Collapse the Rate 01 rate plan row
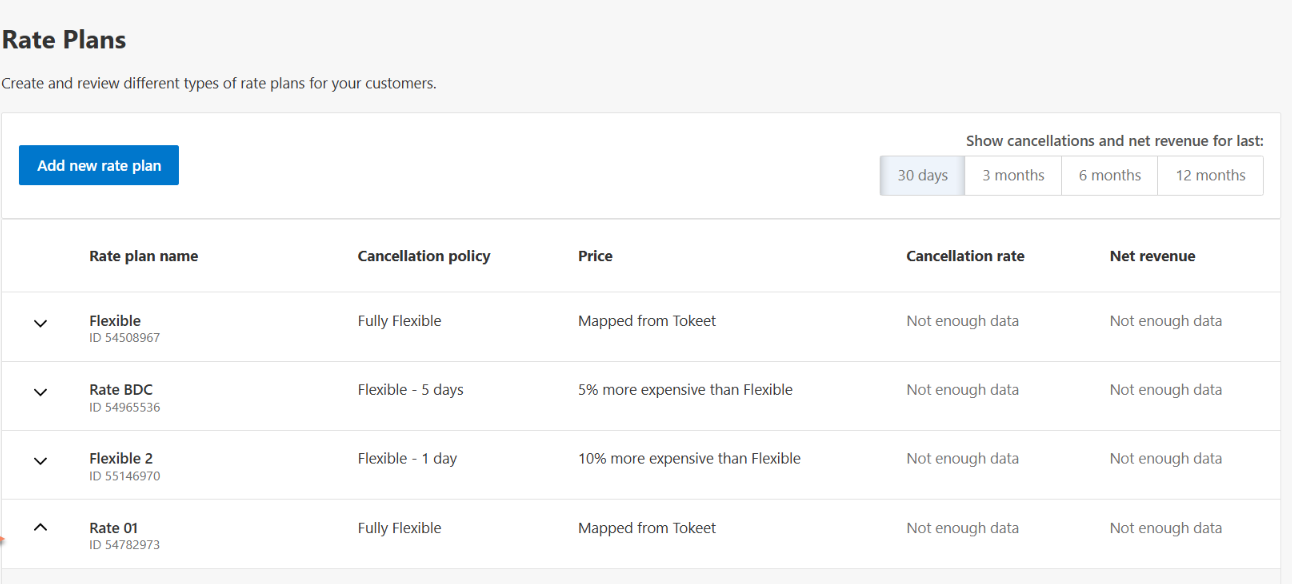 41,527
